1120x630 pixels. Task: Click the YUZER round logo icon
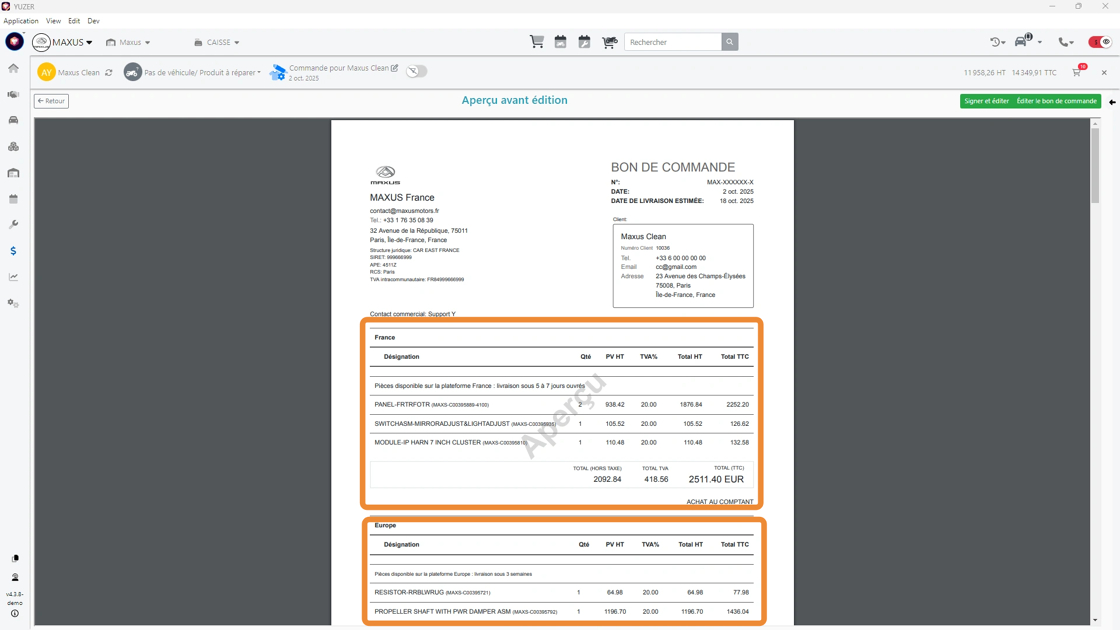point(14,42)
